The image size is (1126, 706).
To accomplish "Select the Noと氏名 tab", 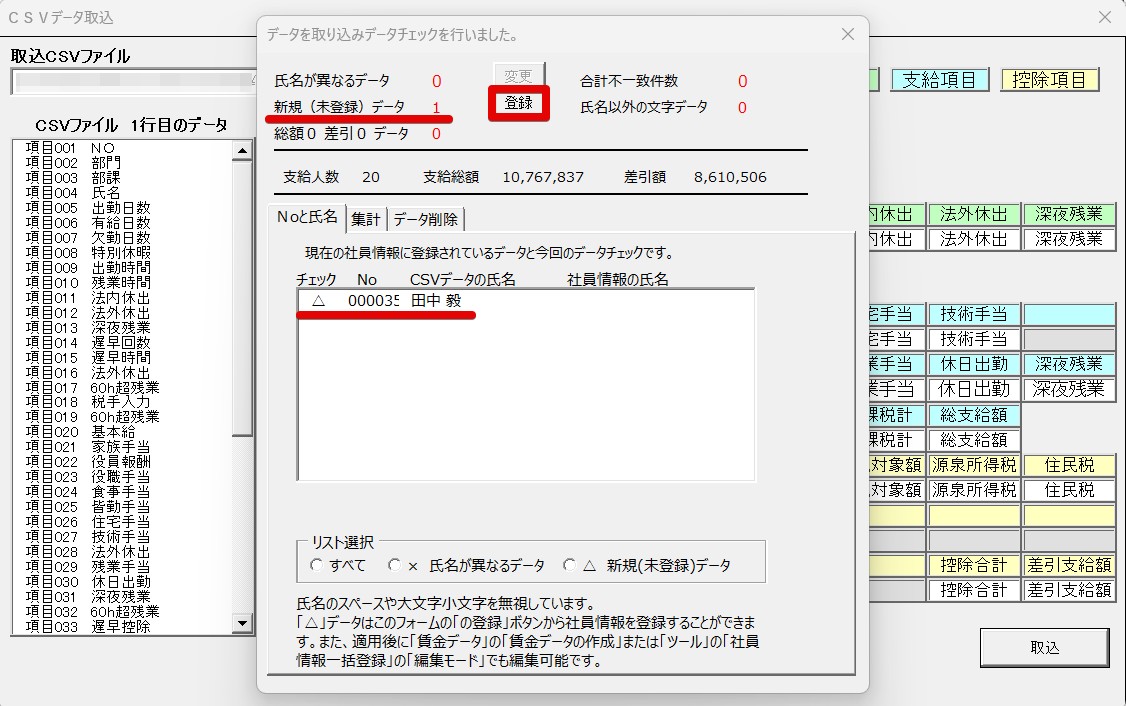I will (307, 217).
